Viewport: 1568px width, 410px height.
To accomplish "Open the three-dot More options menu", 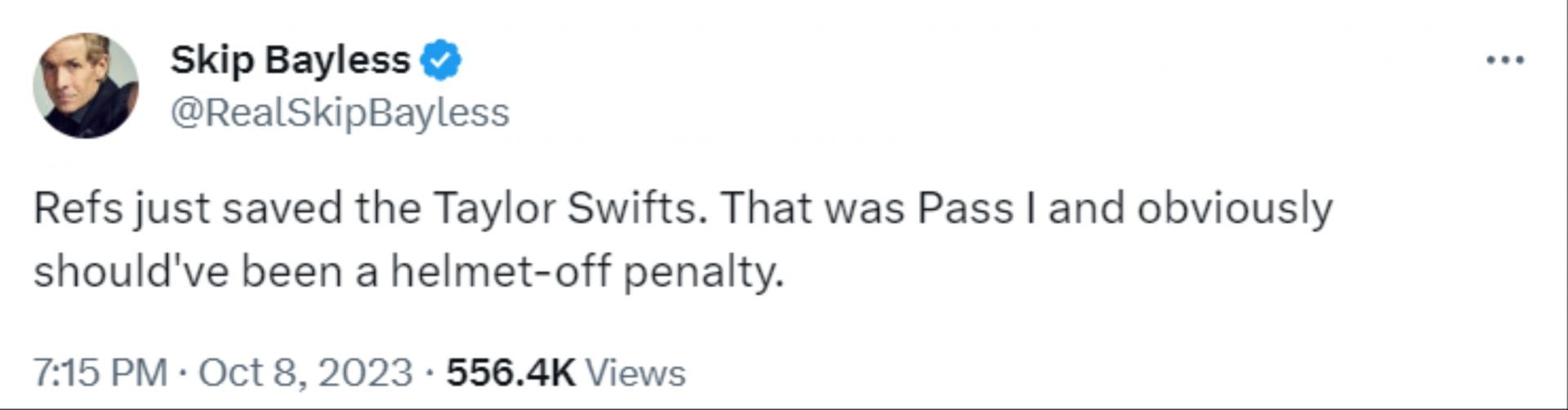I will click(1504, 60).
